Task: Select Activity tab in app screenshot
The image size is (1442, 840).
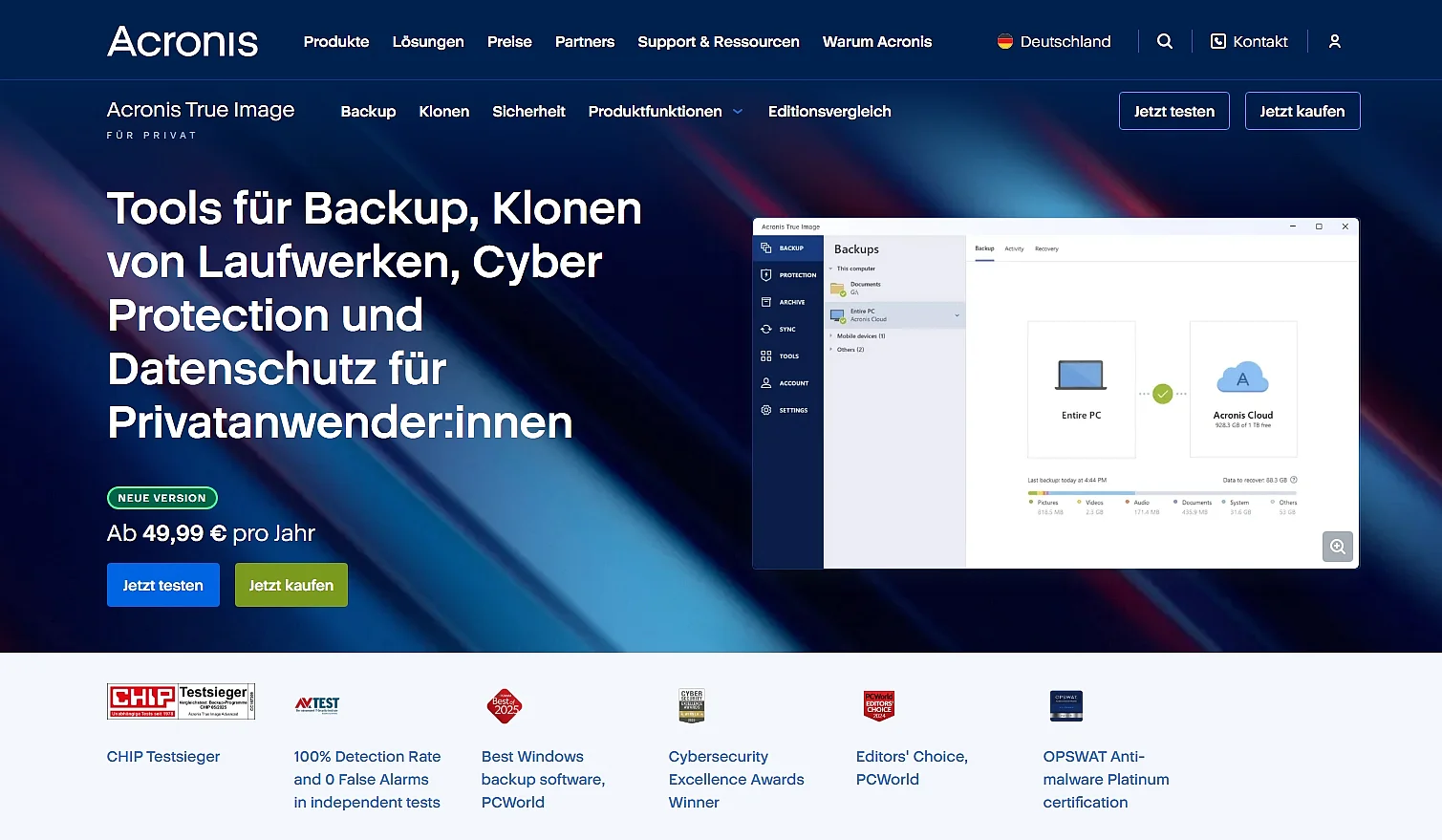Action: (x=1014, y=248)
